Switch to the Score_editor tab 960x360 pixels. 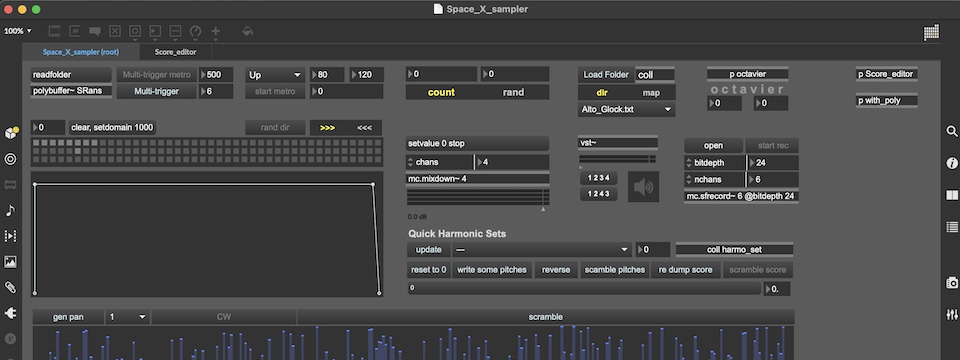coord(176,52)
